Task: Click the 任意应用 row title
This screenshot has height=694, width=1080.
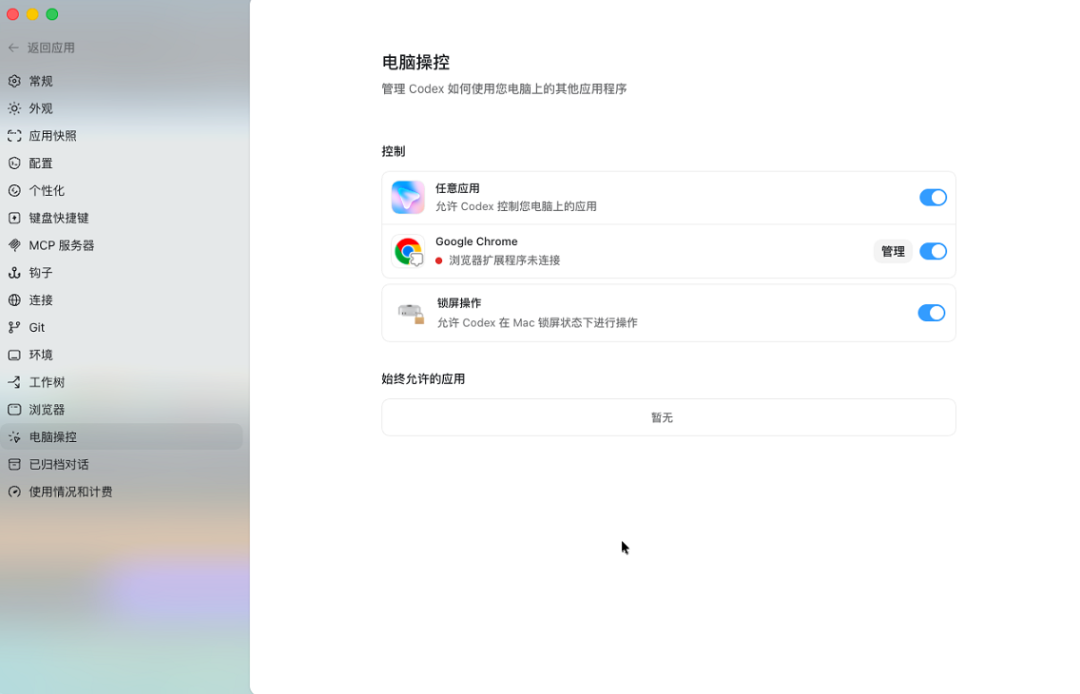Action: (457, 188)
